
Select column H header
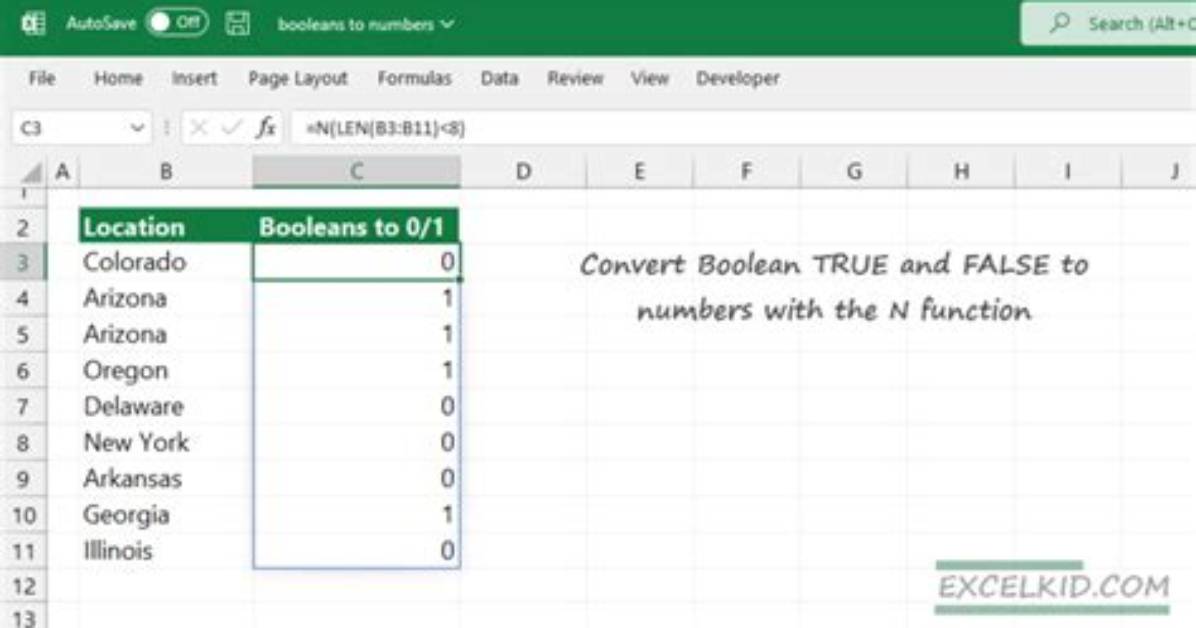coord(961,172)
